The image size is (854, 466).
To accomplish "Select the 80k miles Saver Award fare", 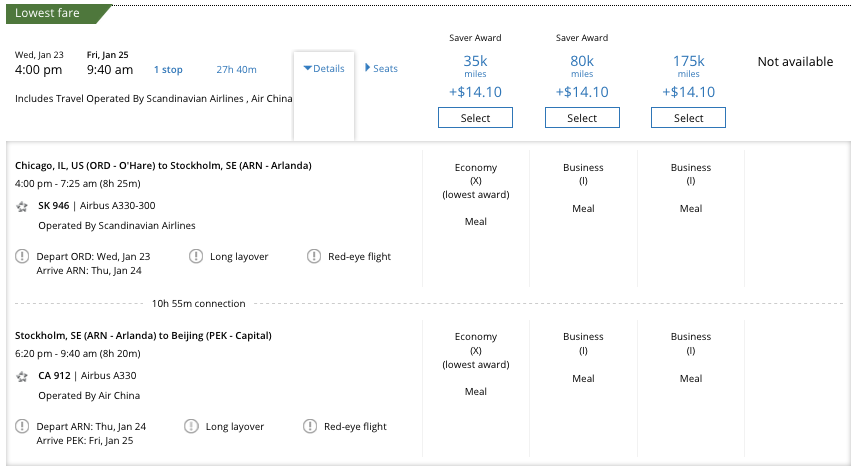I will coord(582,118).
